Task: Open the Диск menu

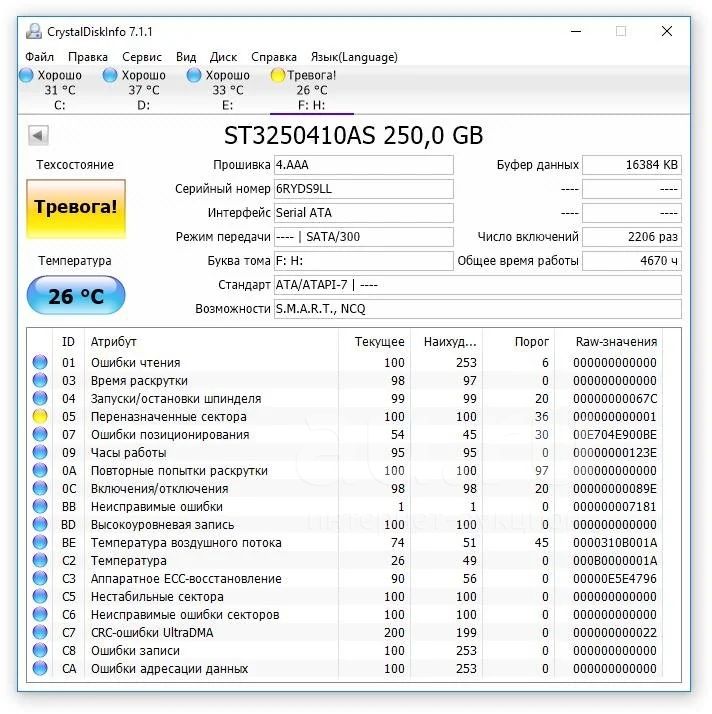Action: tap(223, 57)
